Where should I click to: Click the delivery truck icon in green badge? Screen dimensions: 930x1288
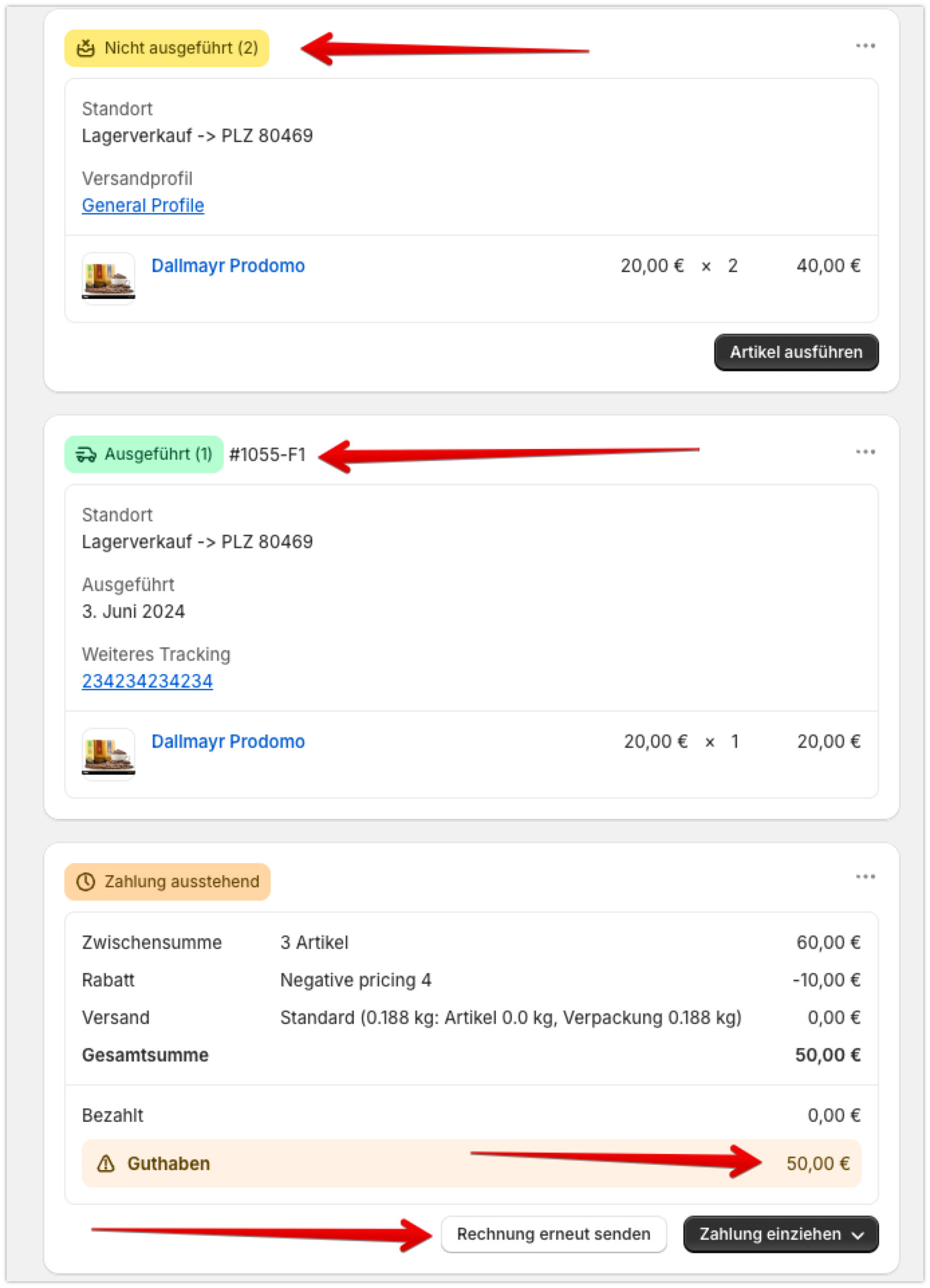(86, 454)
